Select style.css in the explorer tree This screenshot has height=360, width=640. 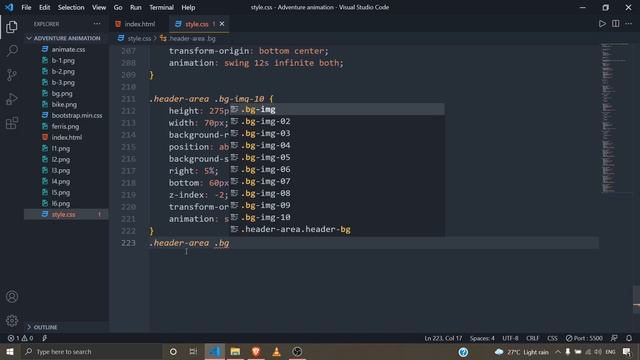(67, 214)
